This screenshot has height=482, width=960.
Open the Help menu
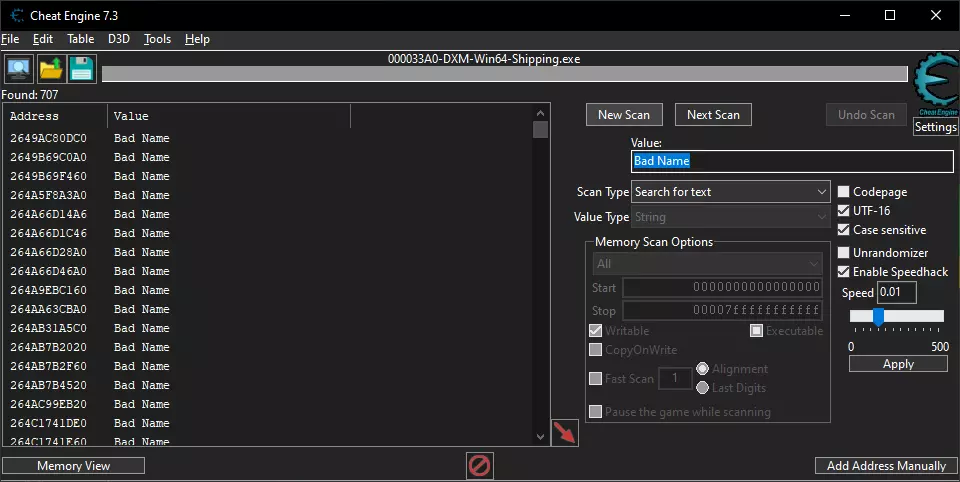(x=197, y=39)
